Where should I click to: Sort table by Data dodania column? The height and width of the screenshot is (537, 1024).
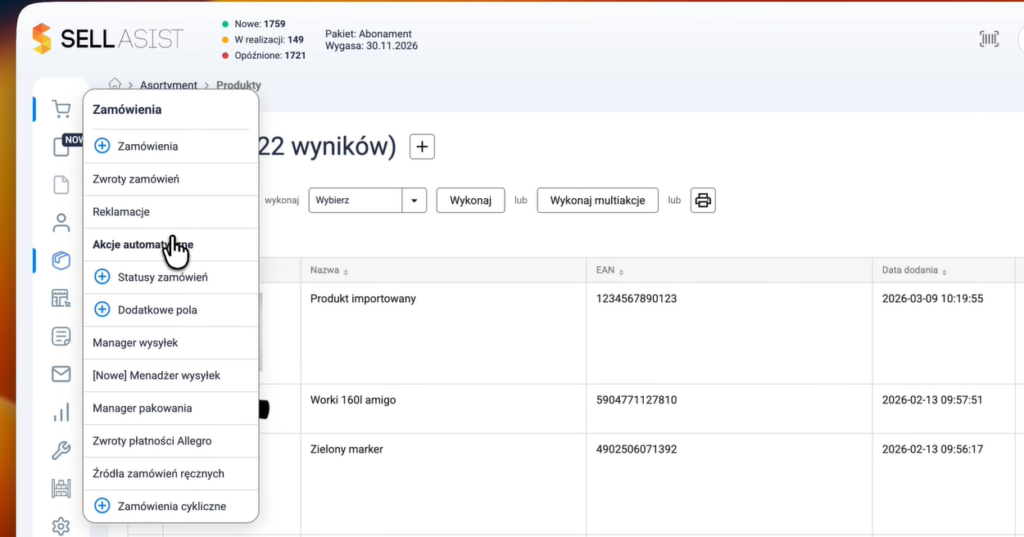(912, 271)
